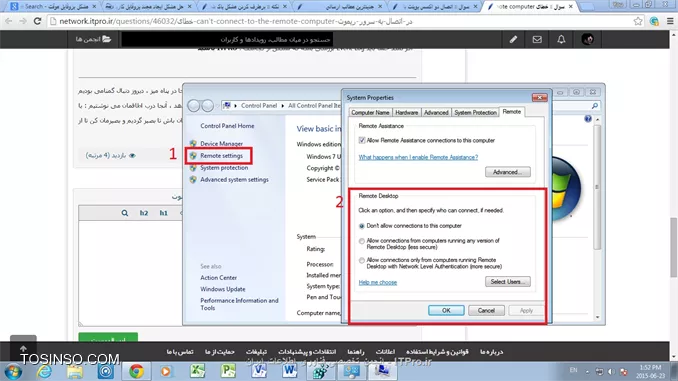Click the Select Users... button
Image resolution: width=678 pixels, height=381 pixels.
[508, 282]
